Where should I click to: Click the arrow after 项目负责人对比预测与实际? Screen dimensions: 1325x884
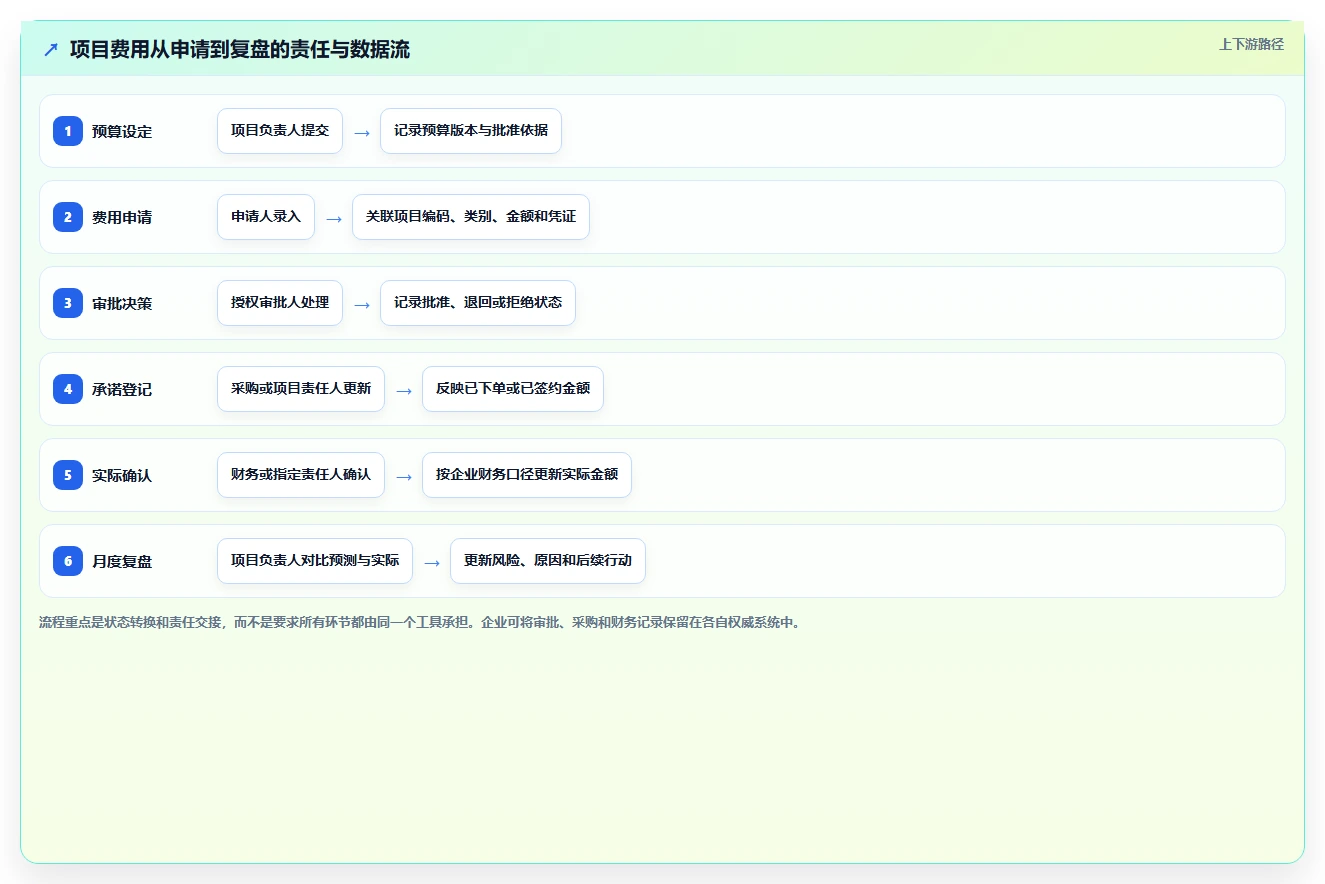tap(432, 562)
